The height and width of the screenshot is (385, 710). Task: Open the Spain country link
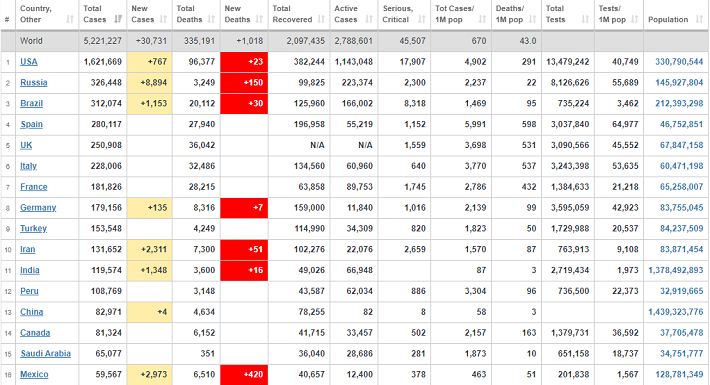pos(31,124)
